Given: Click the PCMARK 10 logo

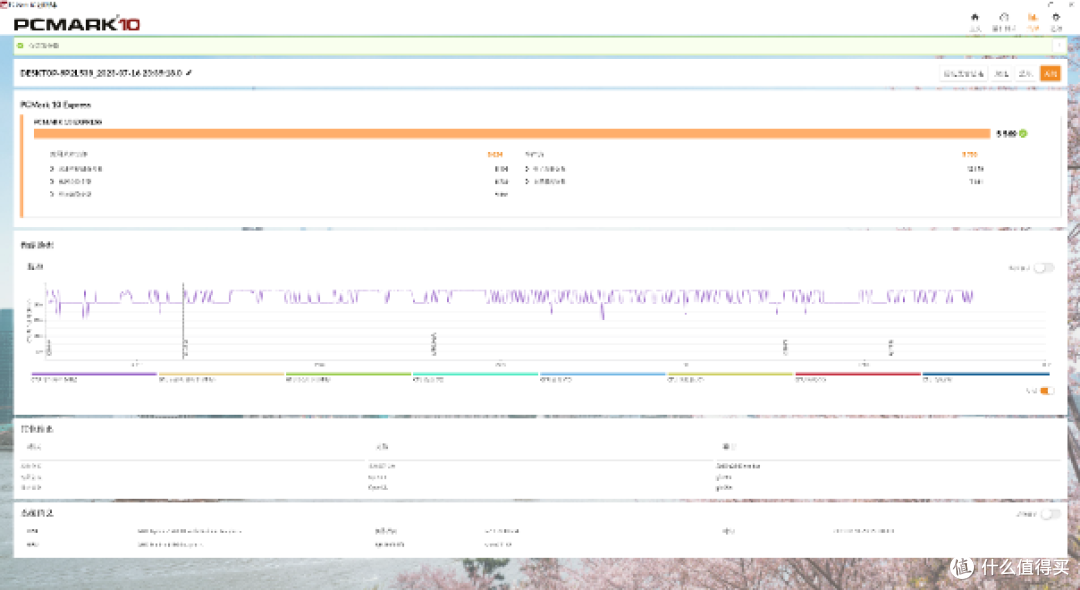Looking at the screenshot, I should (76, 24).
